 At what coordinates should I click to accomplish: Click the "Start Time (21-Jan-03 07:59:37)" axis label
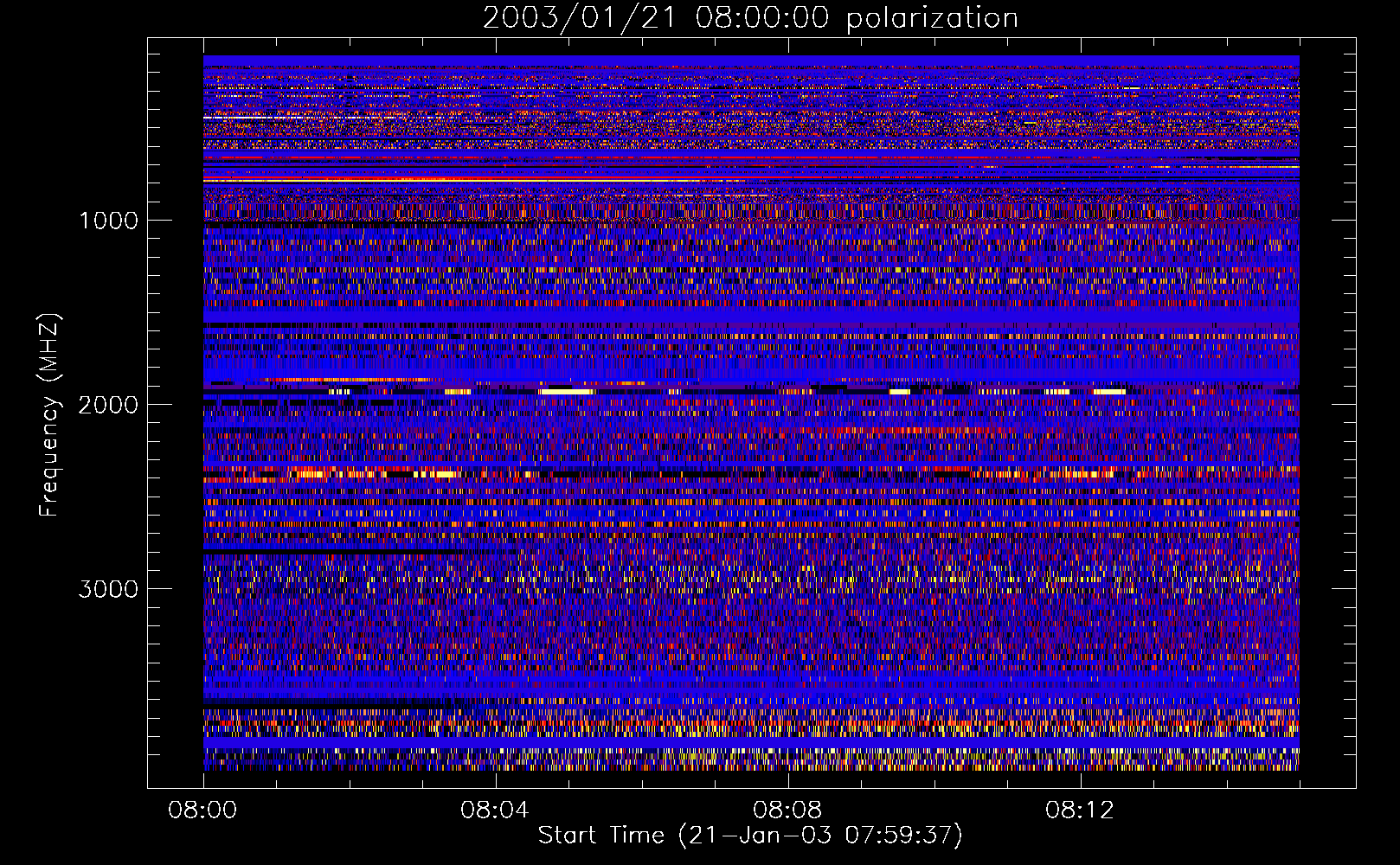(x=750, y=836)
